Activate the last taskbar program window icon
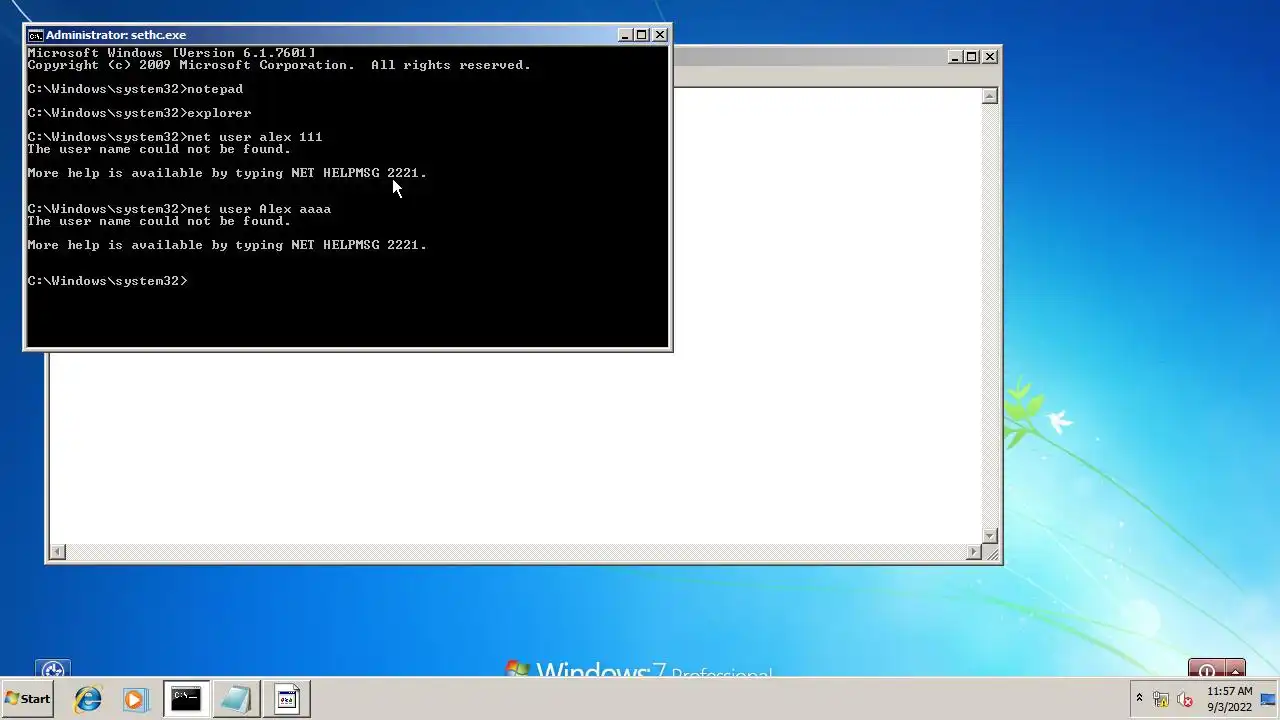The image size is (1280, 720). coord(287,699)
